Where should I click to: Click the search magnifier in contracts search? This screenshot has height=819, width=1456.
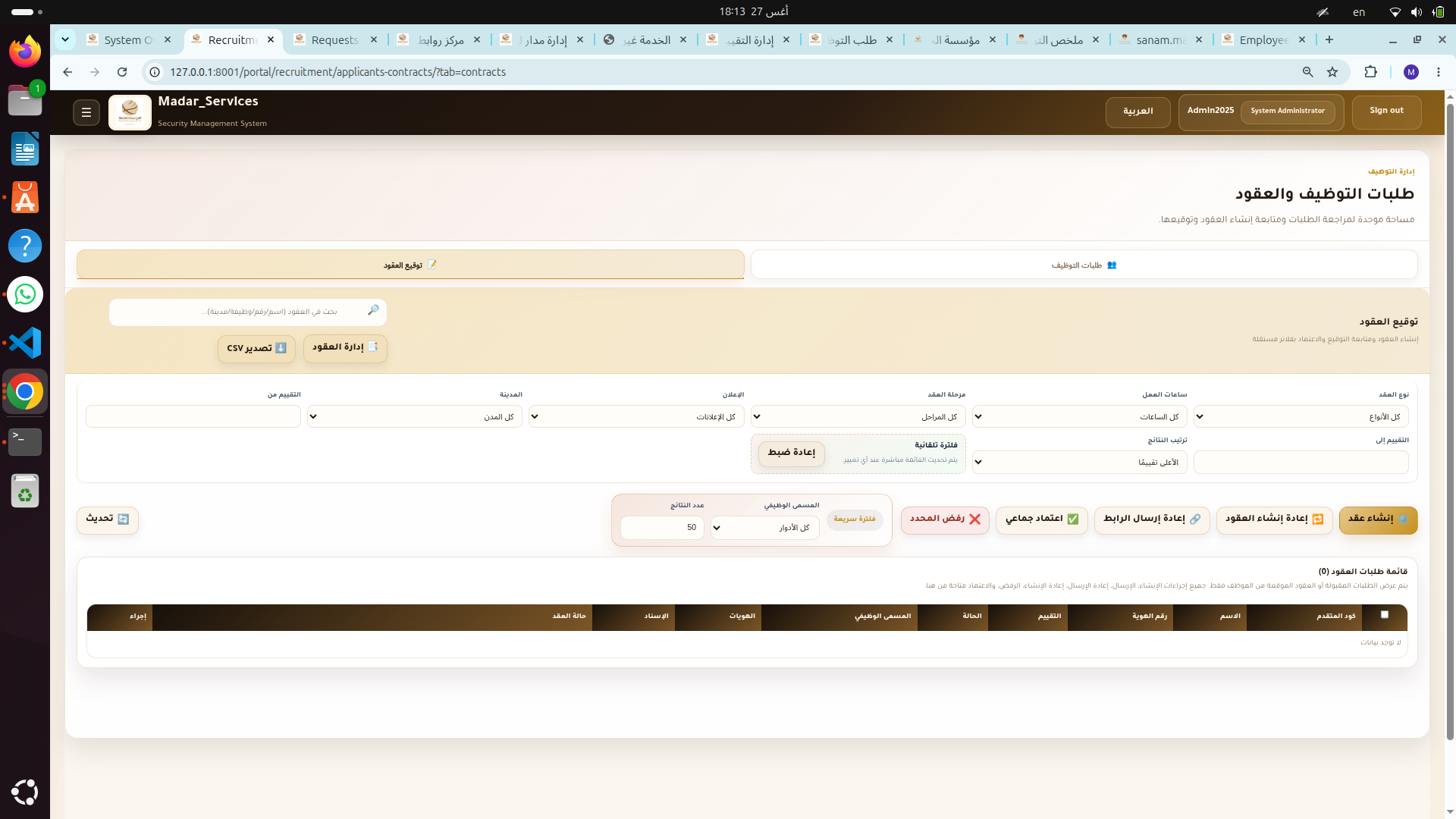click(x=373, y=311)
